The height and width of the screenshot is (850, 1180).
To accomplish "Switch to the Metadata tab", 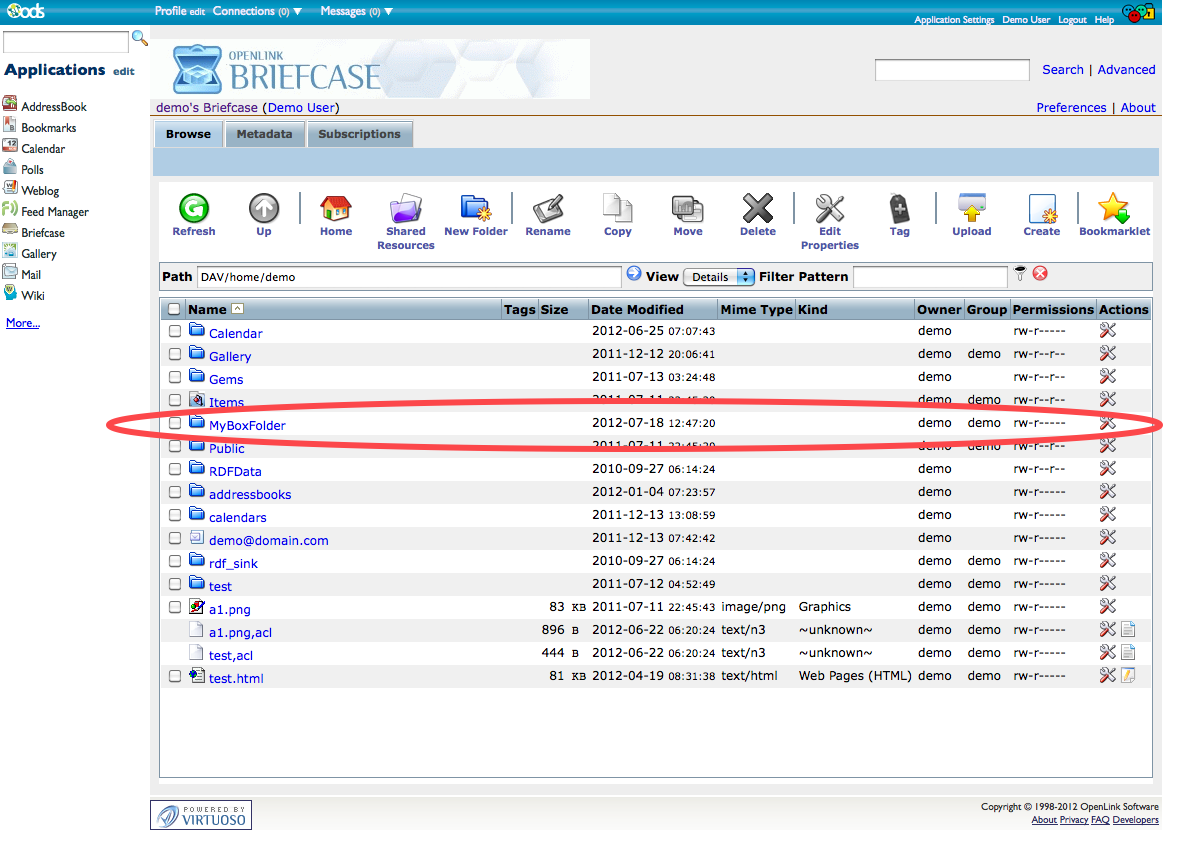I will 264,134.
